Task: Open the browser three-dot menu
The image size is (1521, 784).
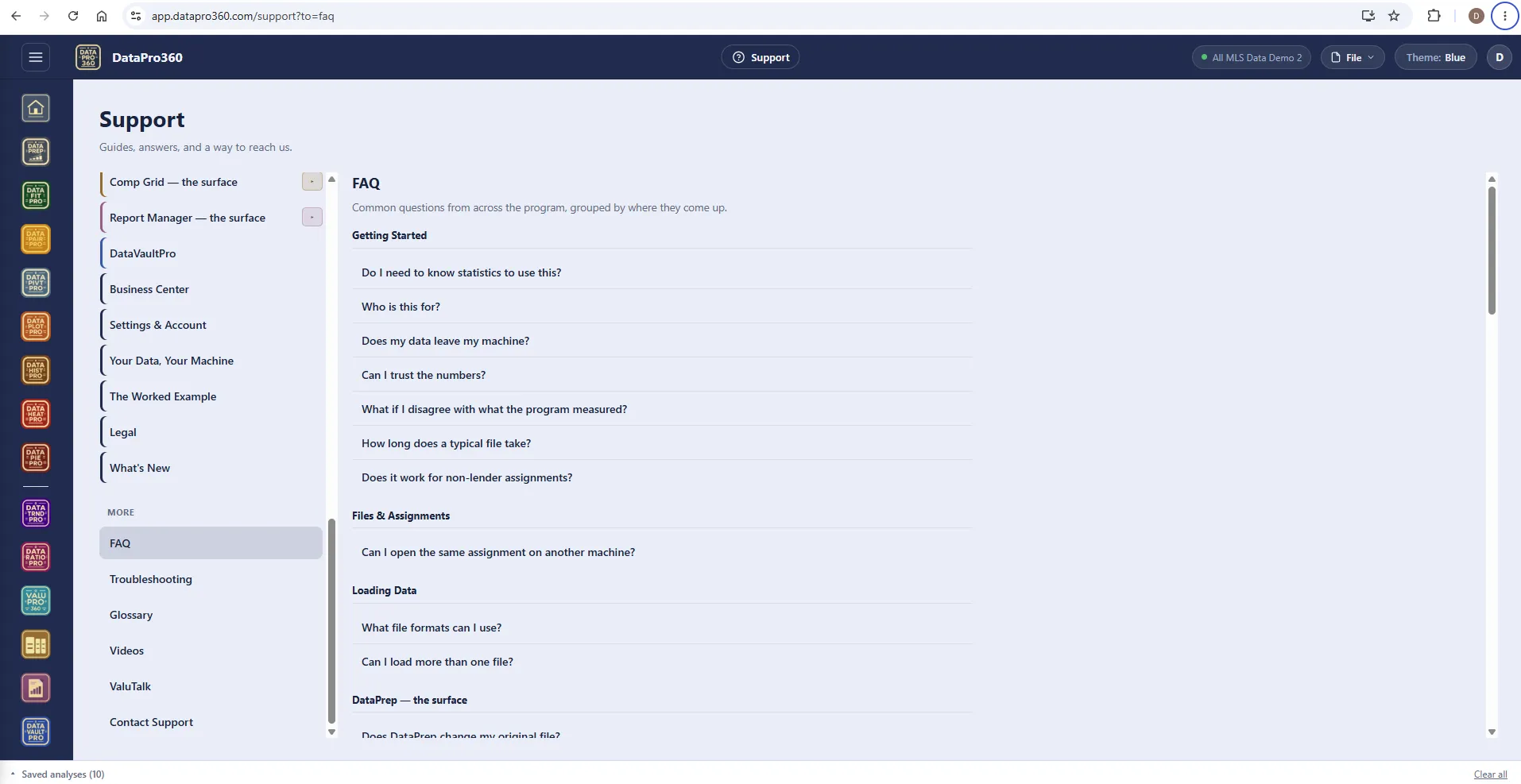Action: pos(1505,16)
